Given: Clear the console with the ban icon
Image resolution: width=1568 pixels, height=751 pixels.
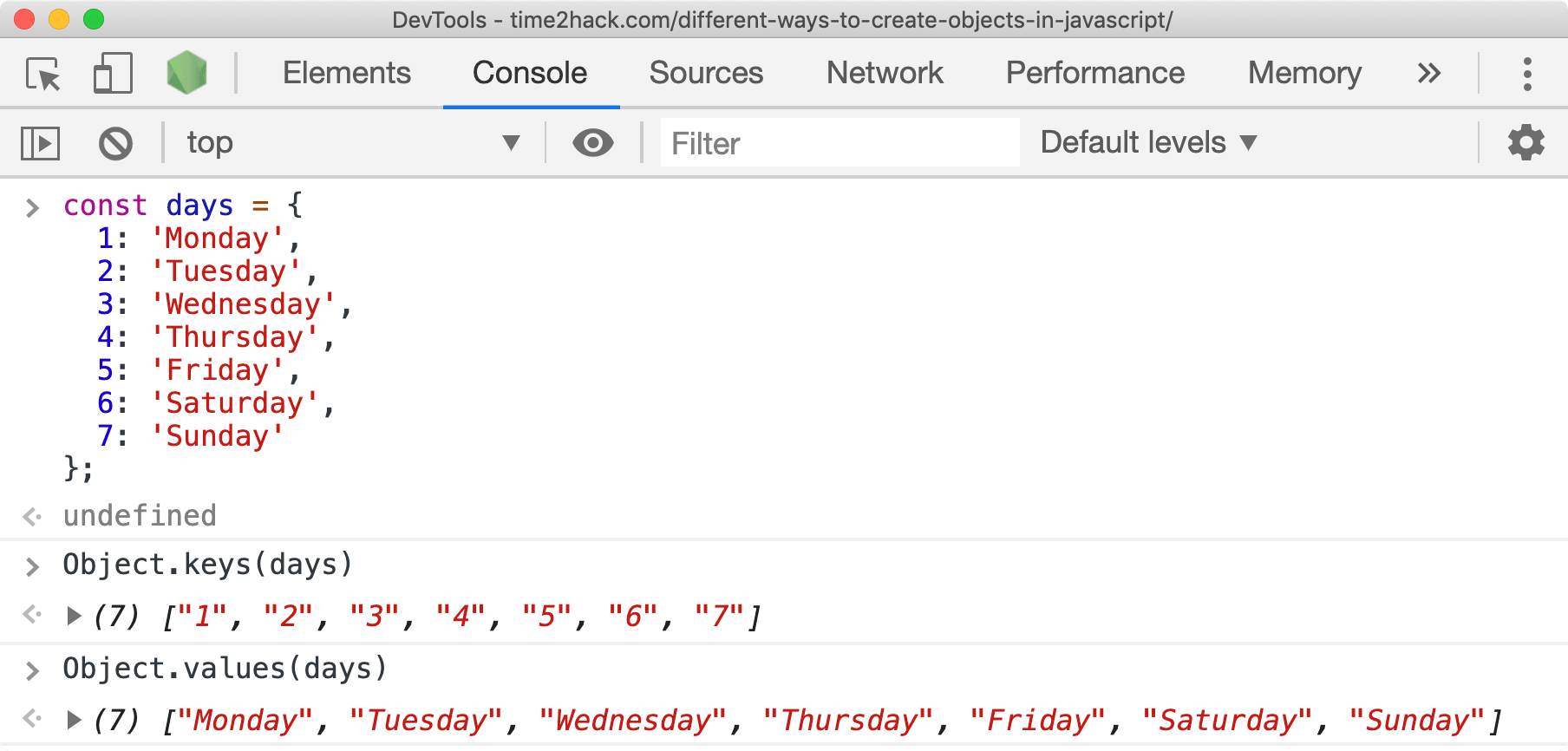Looking at the screenshot, I should click(115, 143).
